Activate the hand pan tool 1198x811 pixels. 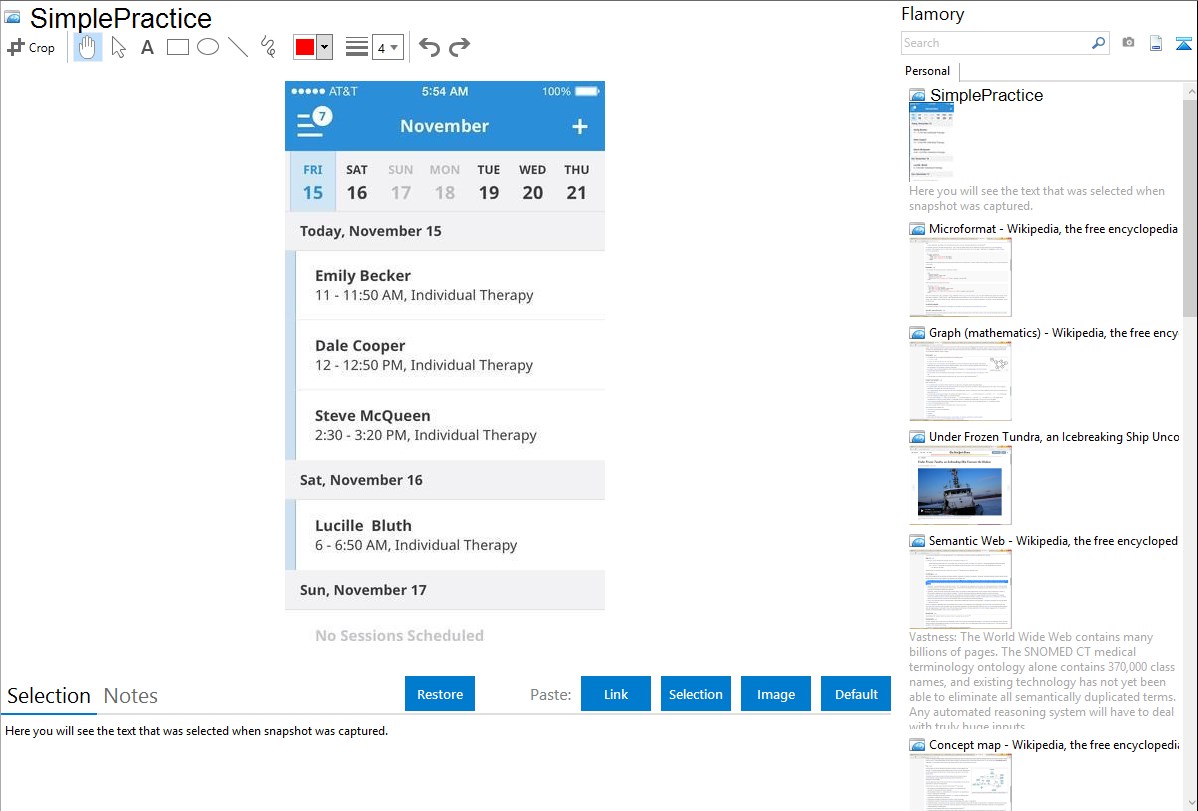click(x=87, y=47)
